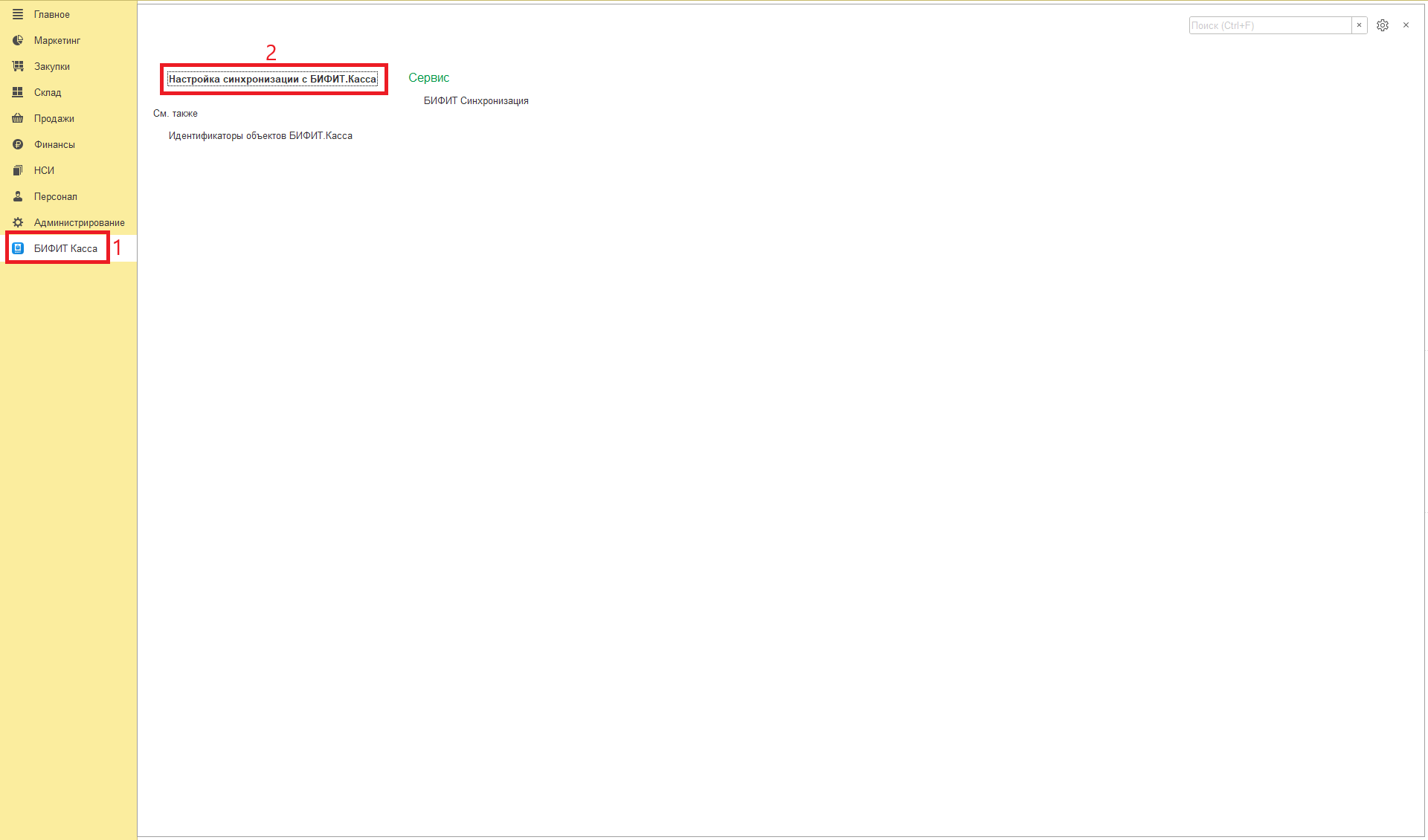Open the Продажи section label
The image size is (1428, 840).
(54, 119)
